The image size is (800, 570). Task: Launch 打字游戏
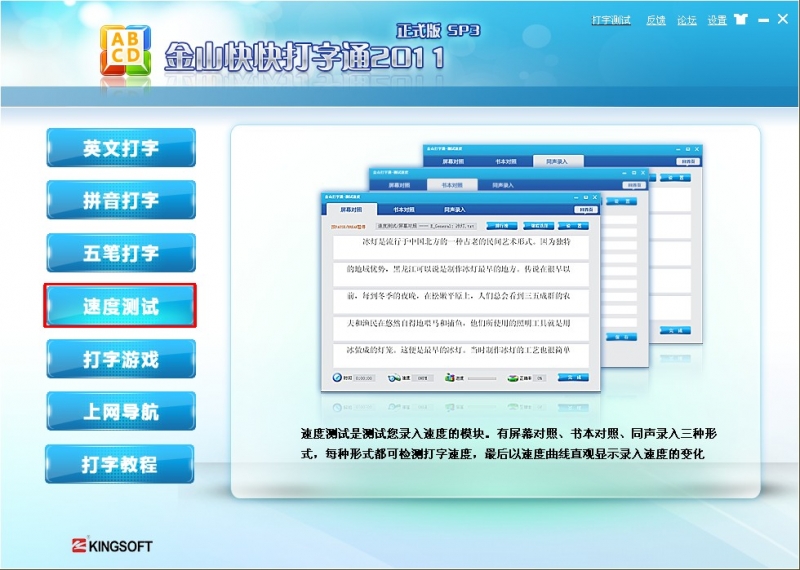[x=121, y=359]
